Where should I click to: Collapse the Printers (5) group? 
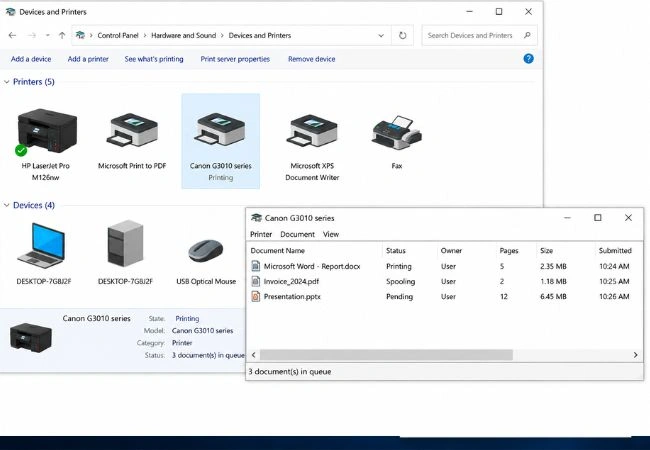pyautogui.click(x=7, y=82)
